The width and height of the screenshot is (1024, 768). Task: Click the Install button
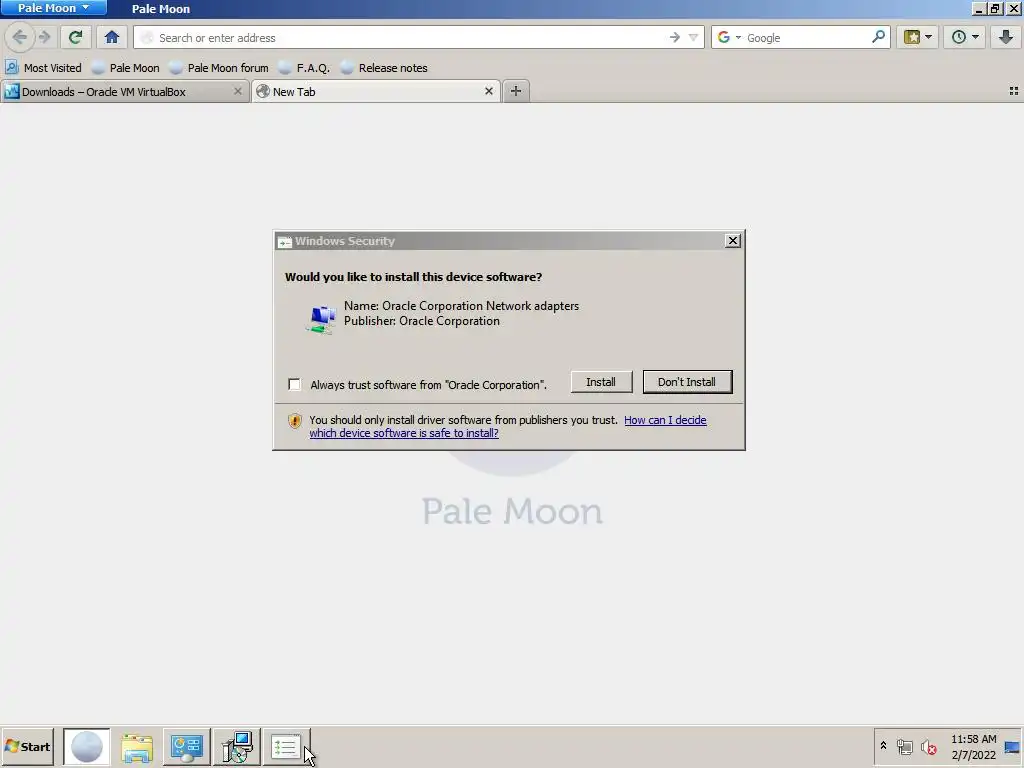(x=601, y=382)
